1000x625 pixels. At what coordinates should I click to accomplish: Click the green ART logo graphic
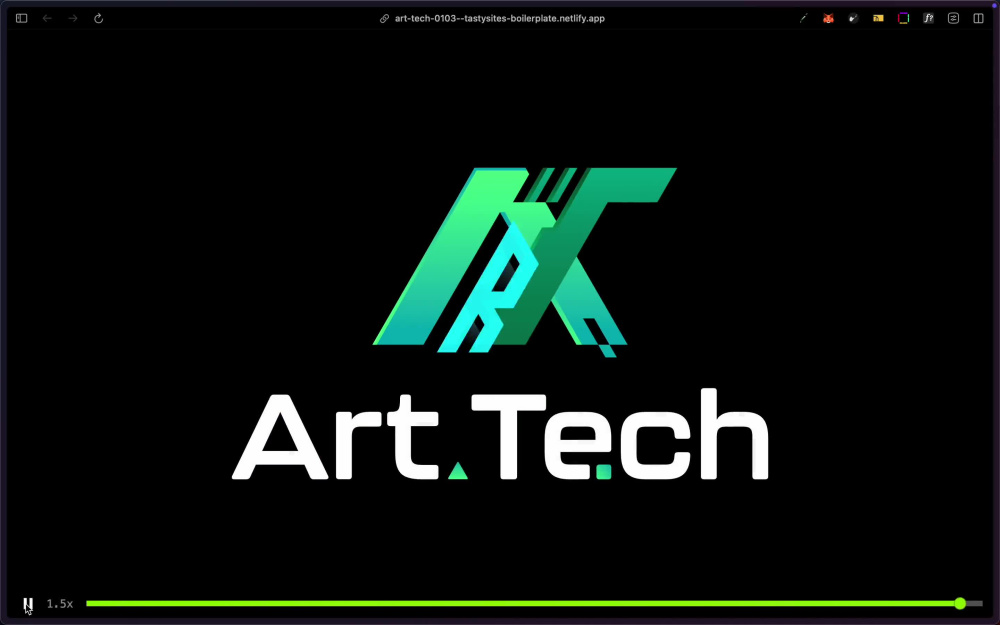(x=524, y=262)
